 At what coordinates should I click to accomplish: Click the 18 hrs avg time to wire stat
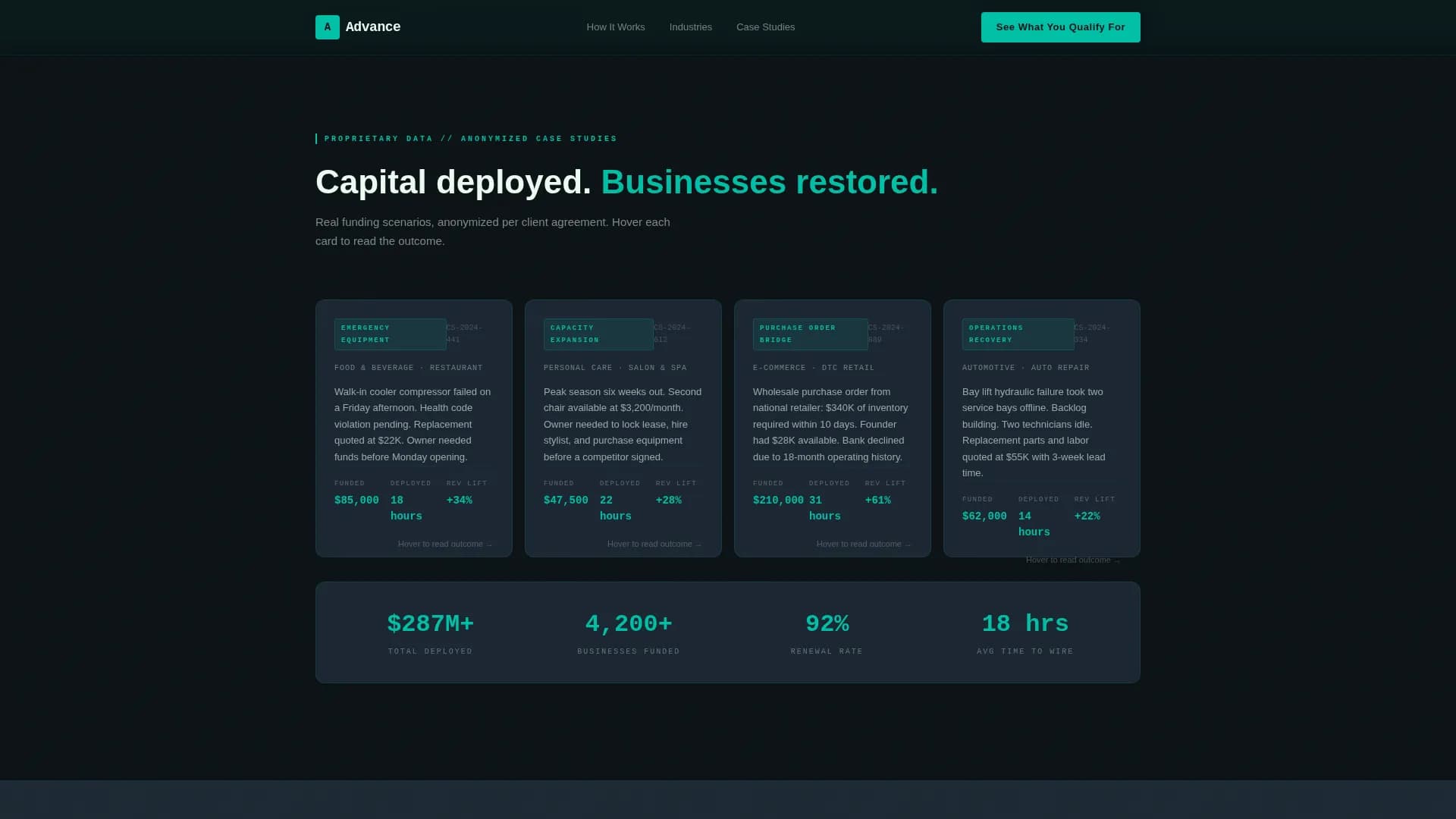tap(1025, 623)
